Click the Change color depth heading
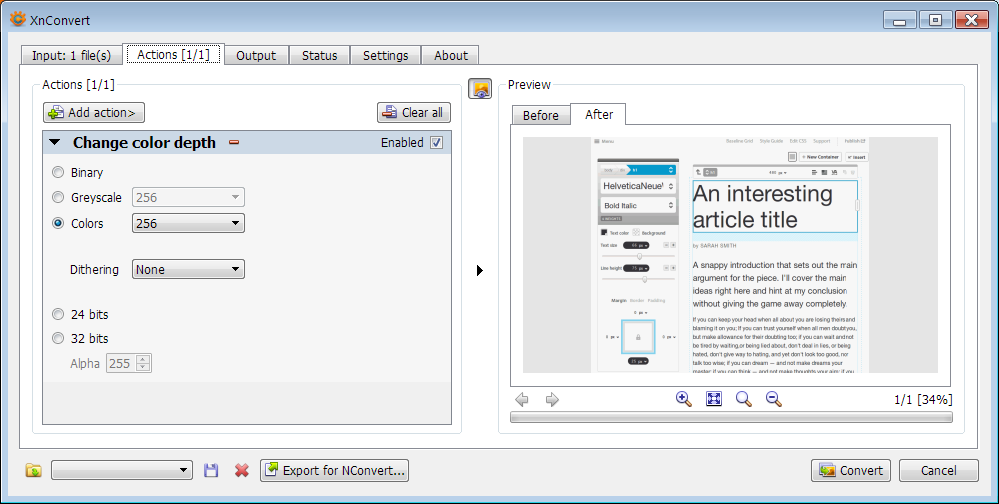Image resolution: width=999 pixels, height=504 pixels. pyautogui.click(x=145, y=143)
